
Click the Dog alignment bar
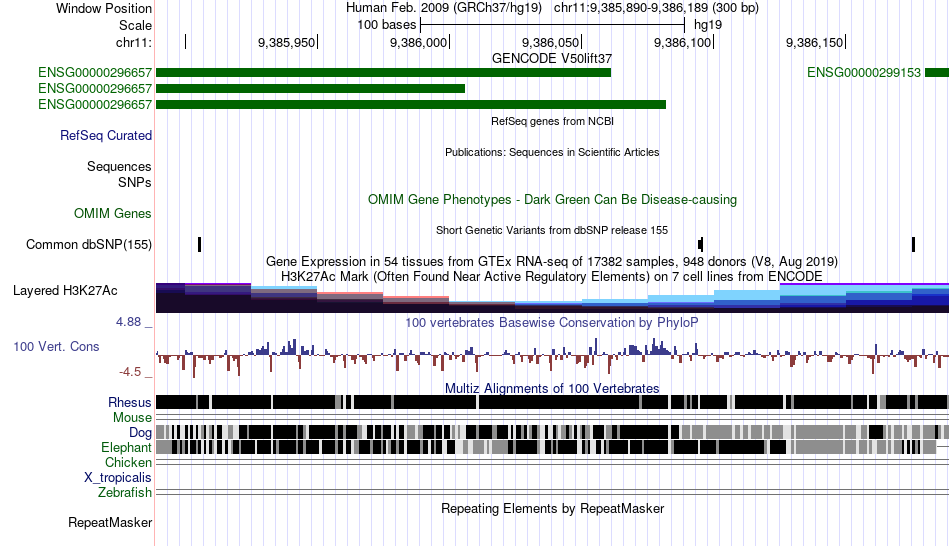[x=552, y=432]
